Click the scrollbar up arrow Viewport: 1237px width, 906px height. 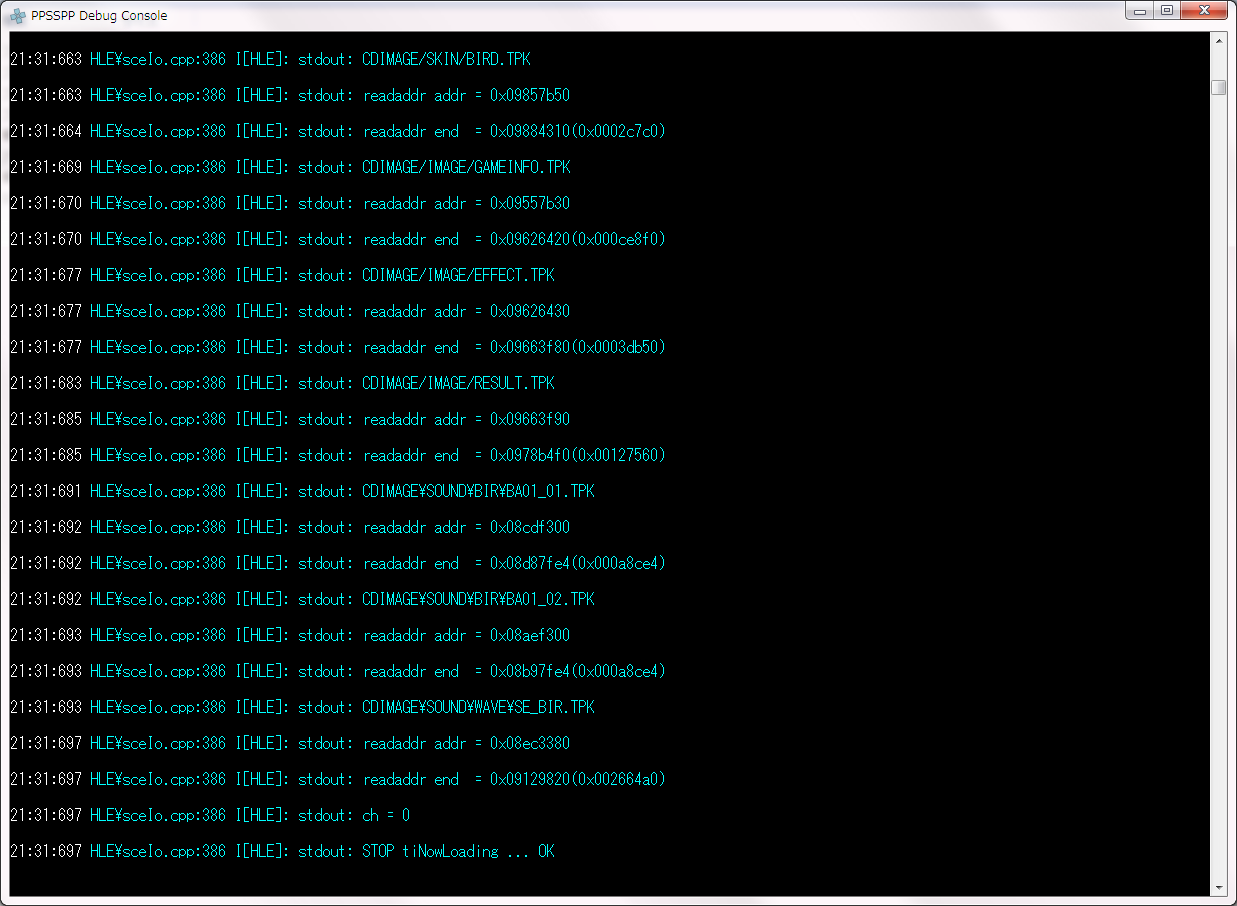(1218, 41)
